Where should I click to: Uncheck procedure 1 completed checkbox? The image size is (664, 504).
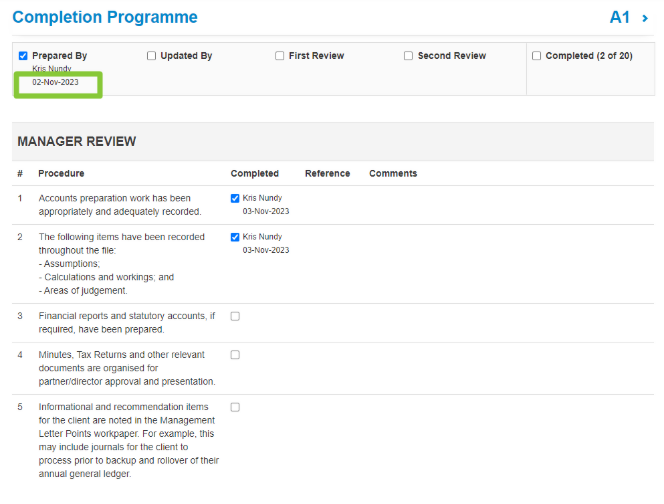pos(235,199)
